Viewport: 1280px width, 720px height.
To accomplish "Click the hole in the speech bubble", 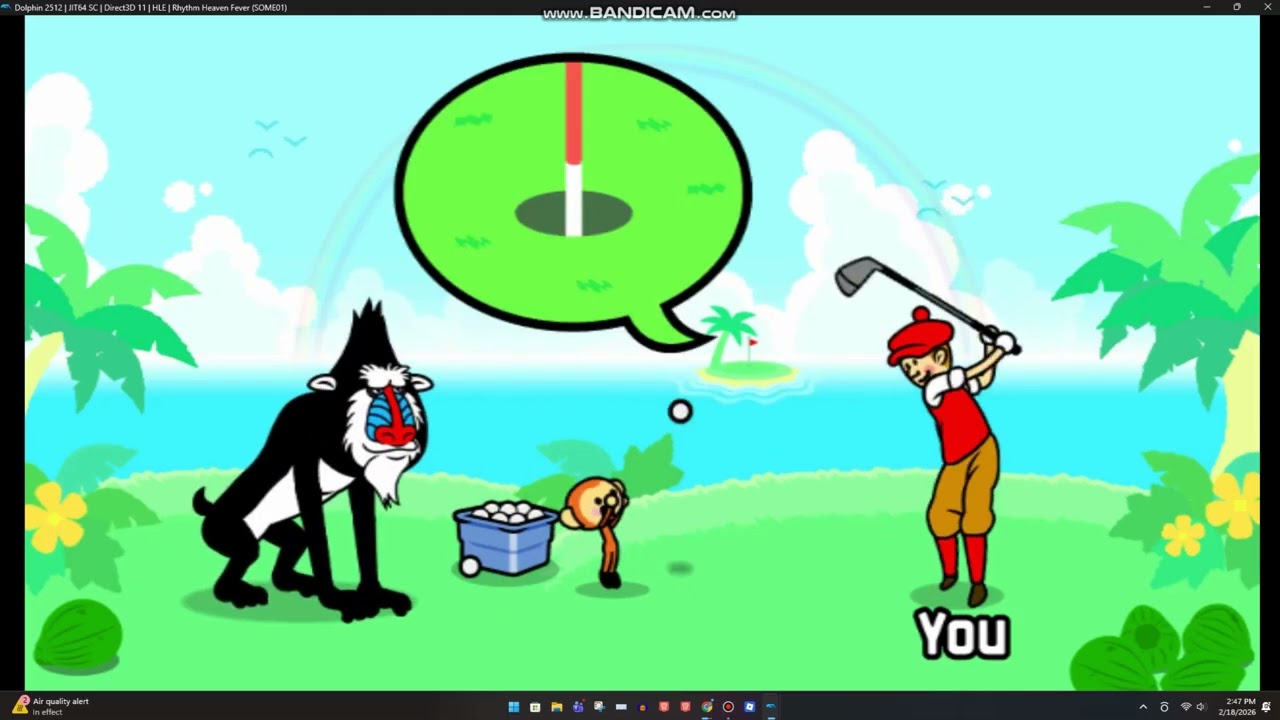I will pyautogui.click(x=574, y=214).
